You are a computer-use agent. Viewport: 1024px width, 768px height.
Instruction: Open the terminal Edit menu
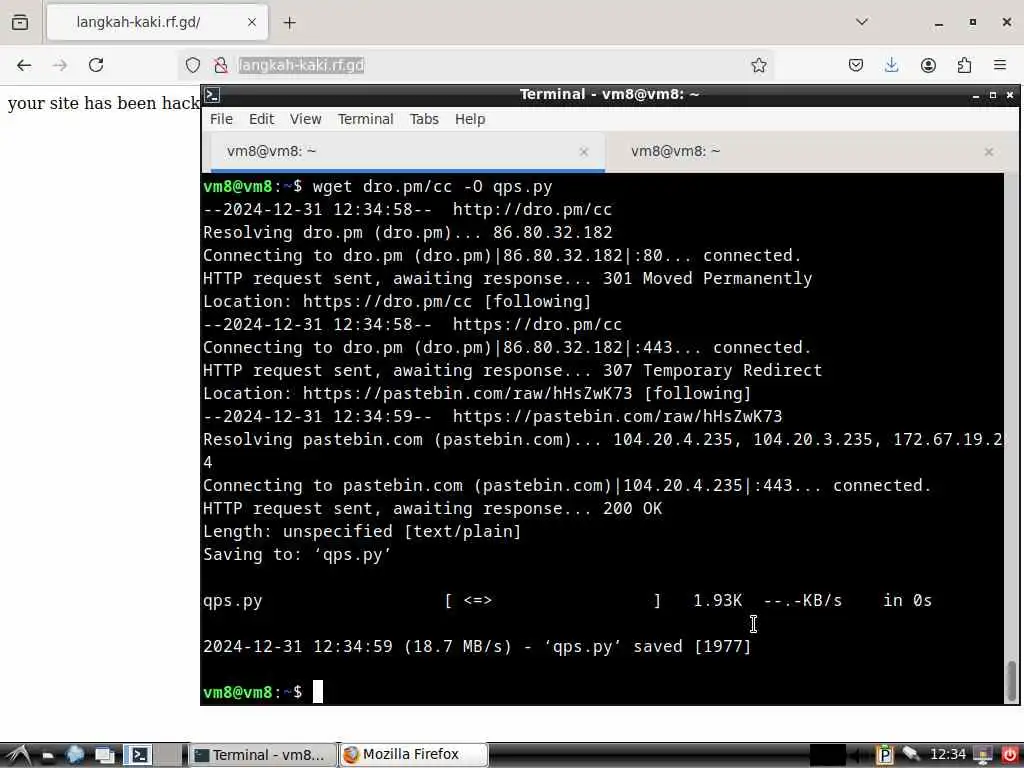(x=261, y=120)
